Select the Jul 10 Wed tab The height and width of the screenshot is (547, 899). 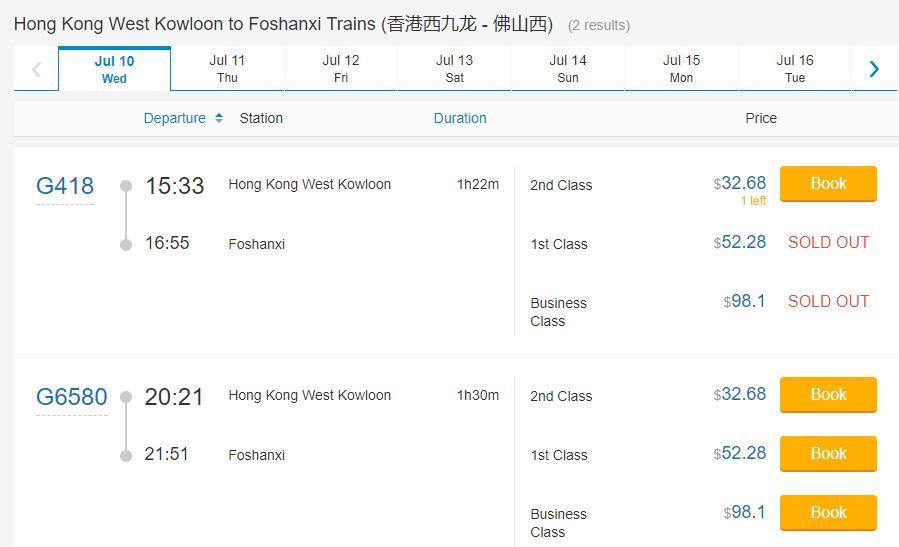coord(114,69)
